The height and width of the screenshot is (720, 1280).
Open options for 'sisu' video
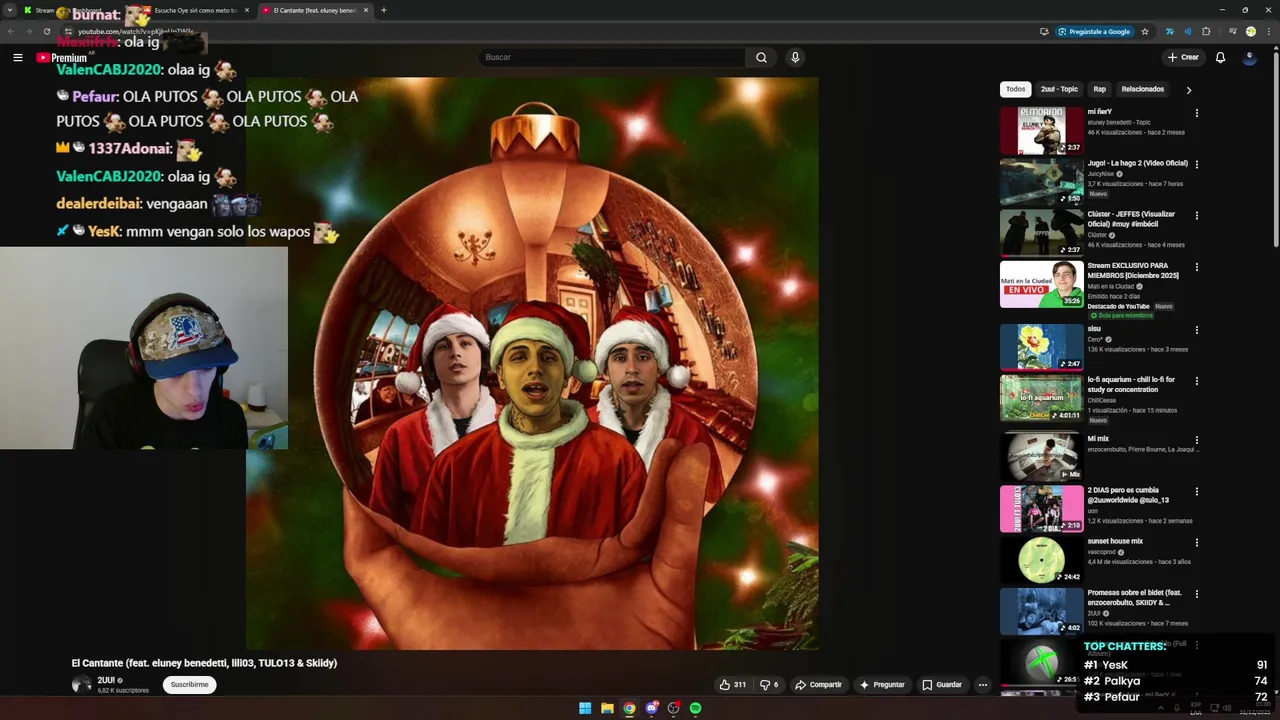click(x=1196, y=330)
